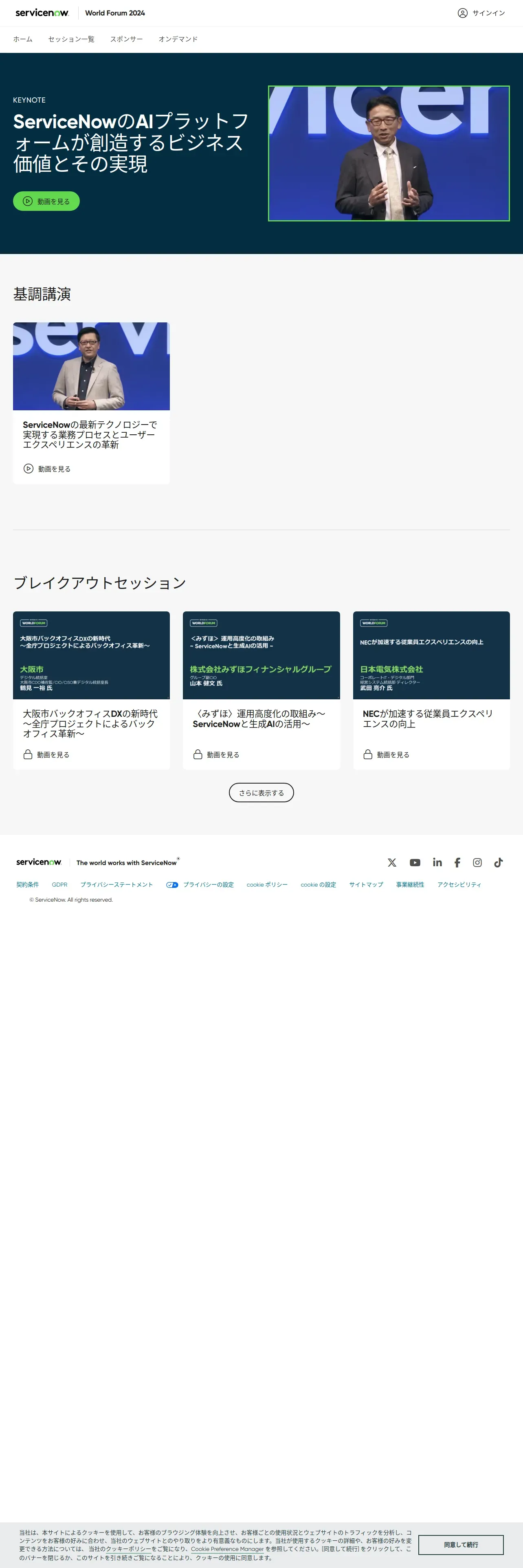Viewport: 523px width, 1568px height.
Task: Click green 動画を見る keynote button
Action: 46,201
